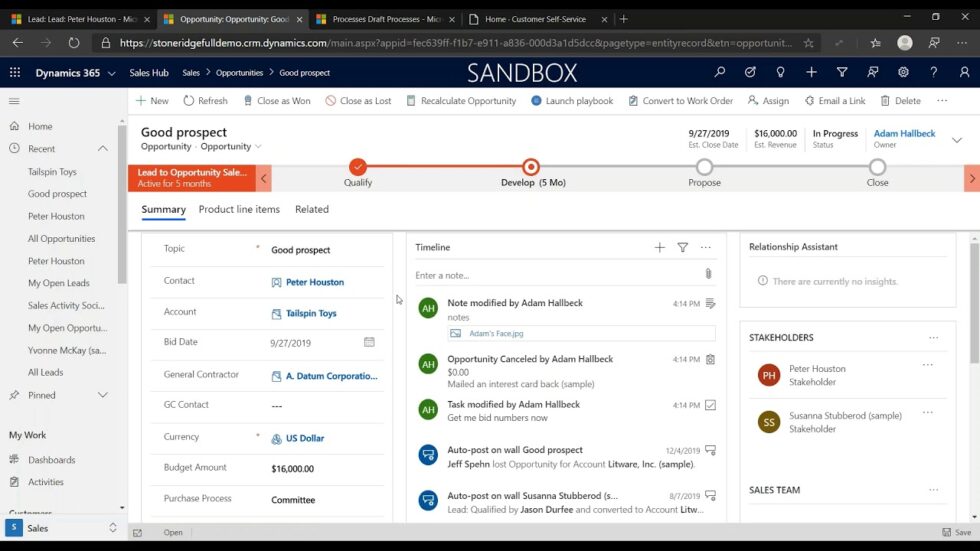Click the quick create plus icon

click(811, 72)
